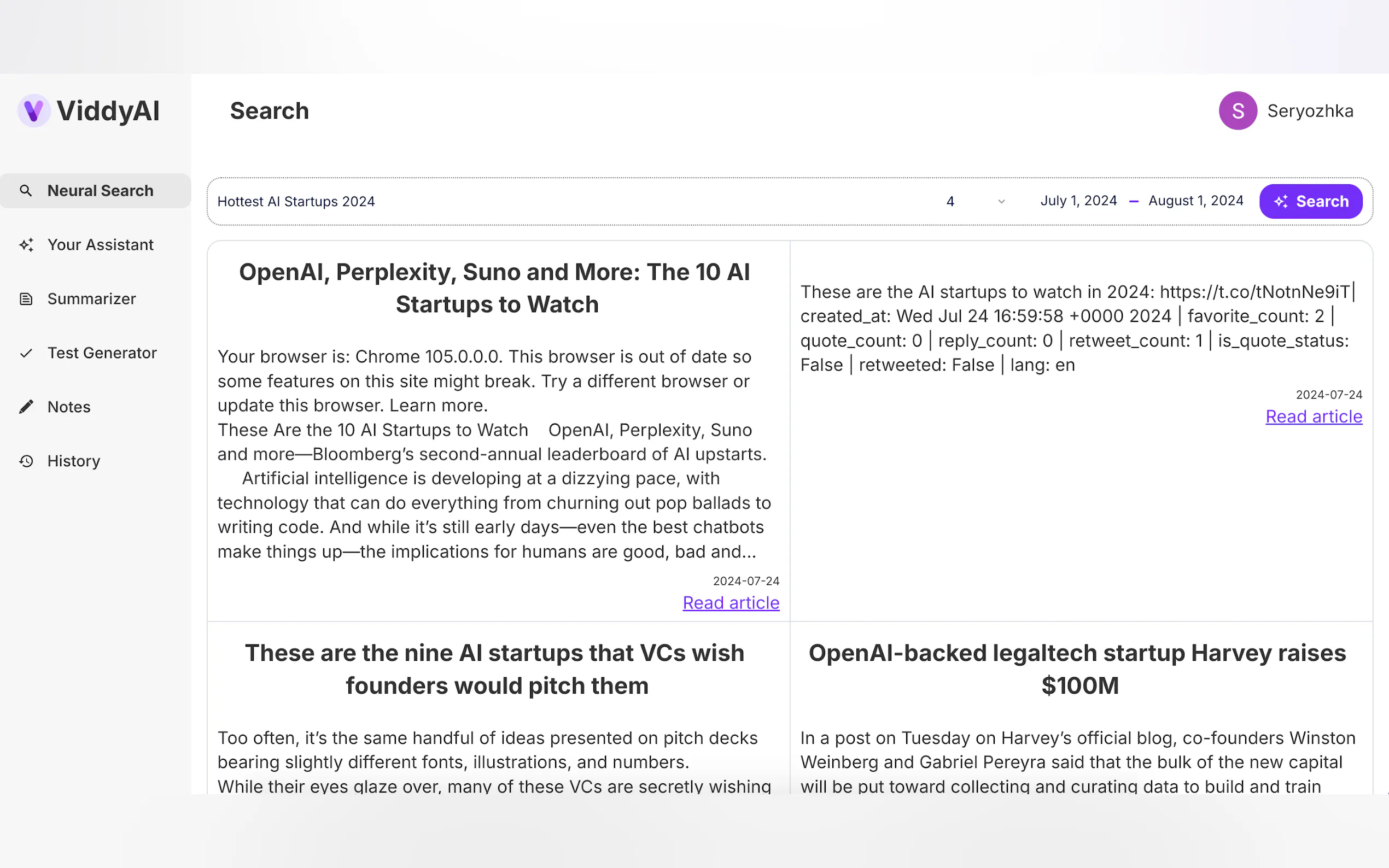Image resolution: width=1389 pixels, height=868 pixels.
Task: Open the Summarizer menu item
Action: point(91,298)
